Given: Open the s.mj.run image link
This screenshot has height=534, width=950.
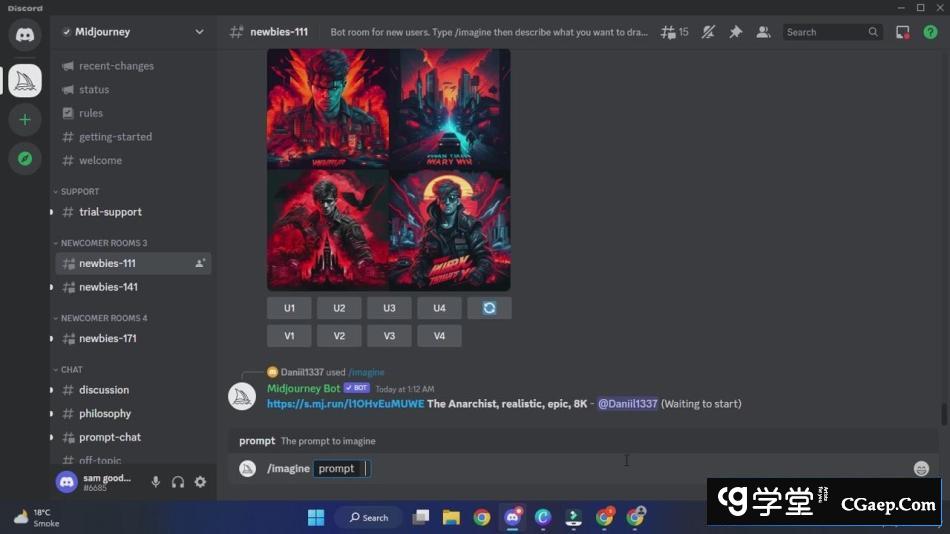Looking at the screenshot, I should [345, 404].
